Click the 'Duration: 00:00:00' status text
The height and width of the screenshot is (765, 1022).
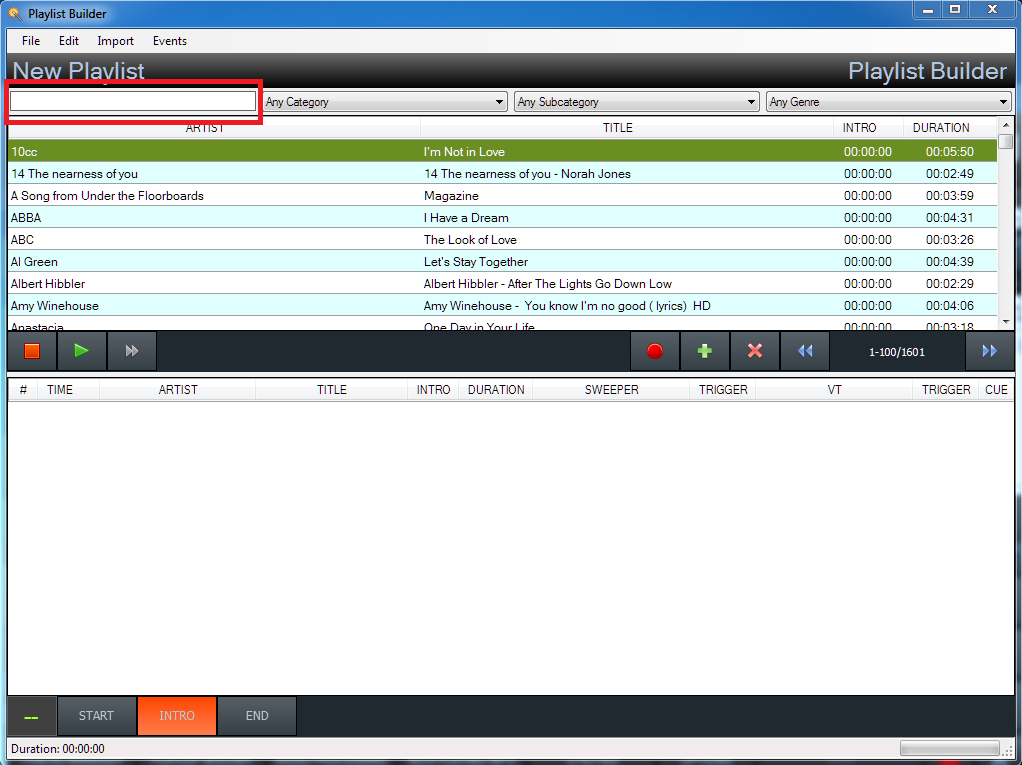pos(57,749)
